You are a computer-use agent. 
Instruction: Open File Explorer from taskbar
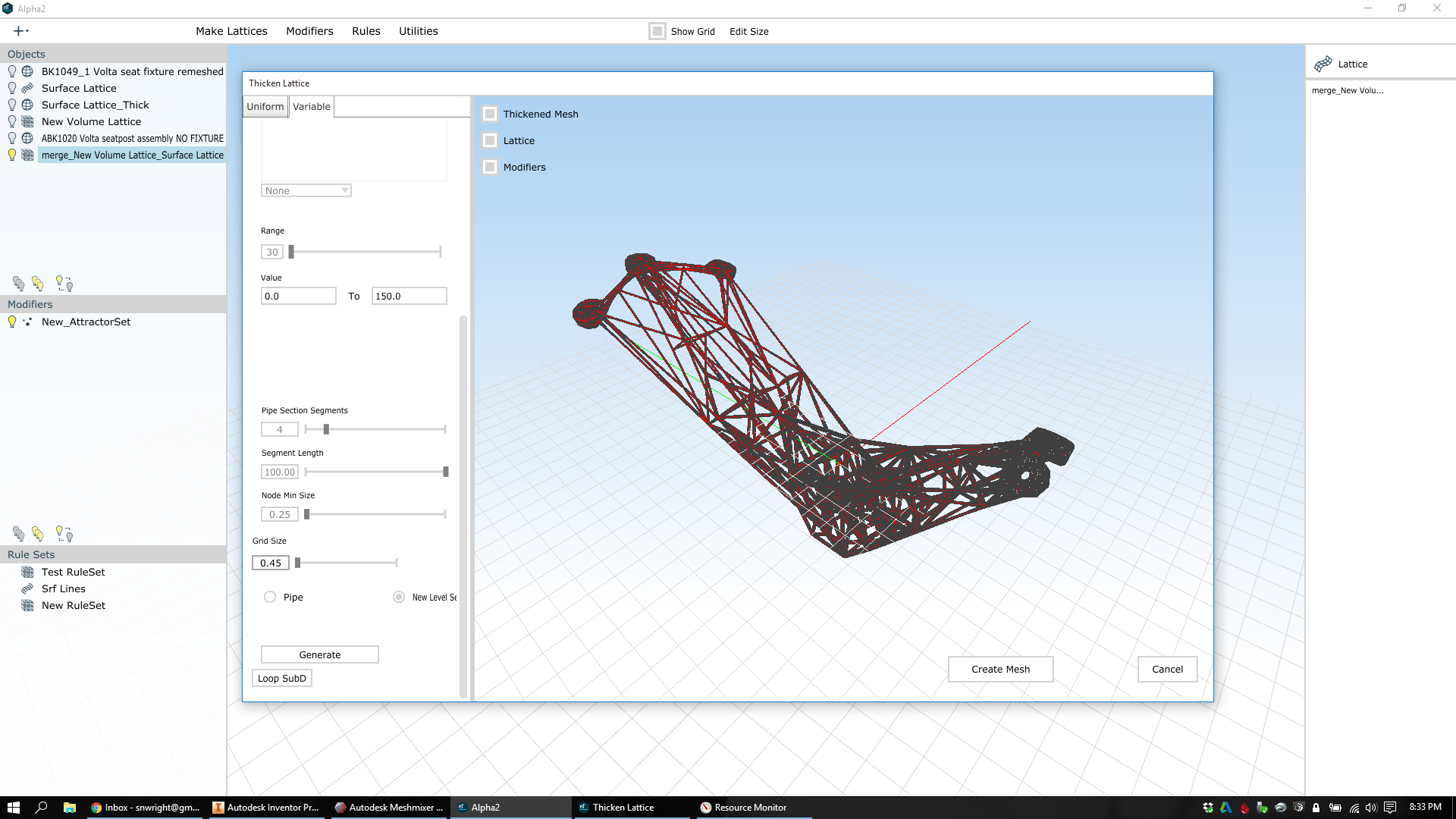click(x=69, y=808)
